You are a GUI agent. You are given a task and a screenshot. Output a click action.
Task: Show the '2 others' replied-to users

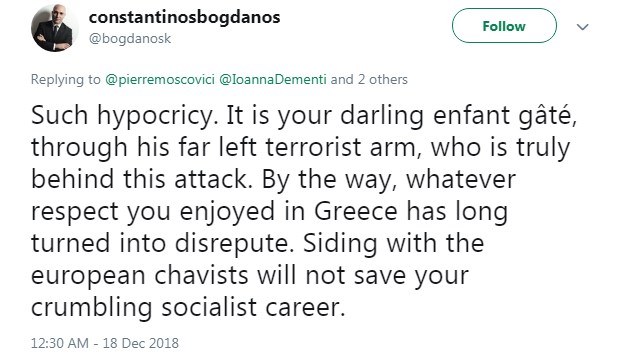tap(382, 79)
